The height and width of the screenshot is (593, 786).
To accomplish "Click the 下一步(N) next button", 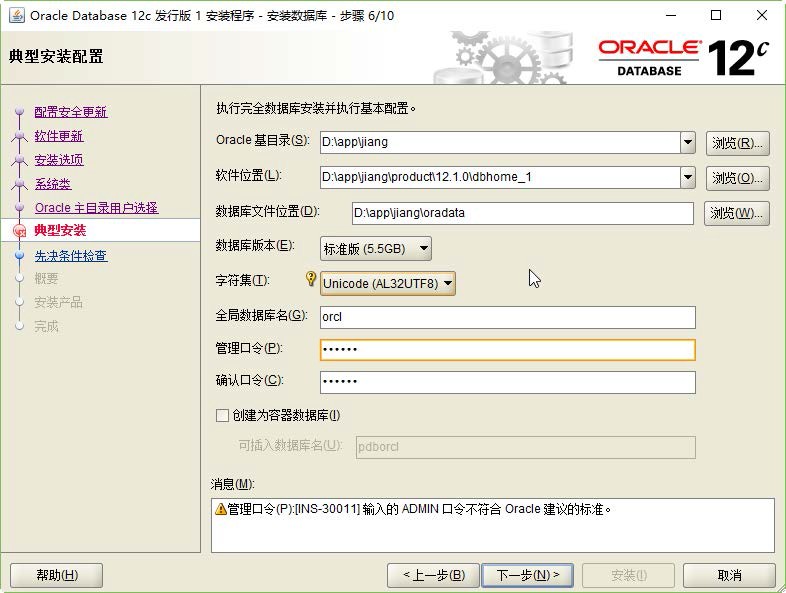I will pos(527,575).
